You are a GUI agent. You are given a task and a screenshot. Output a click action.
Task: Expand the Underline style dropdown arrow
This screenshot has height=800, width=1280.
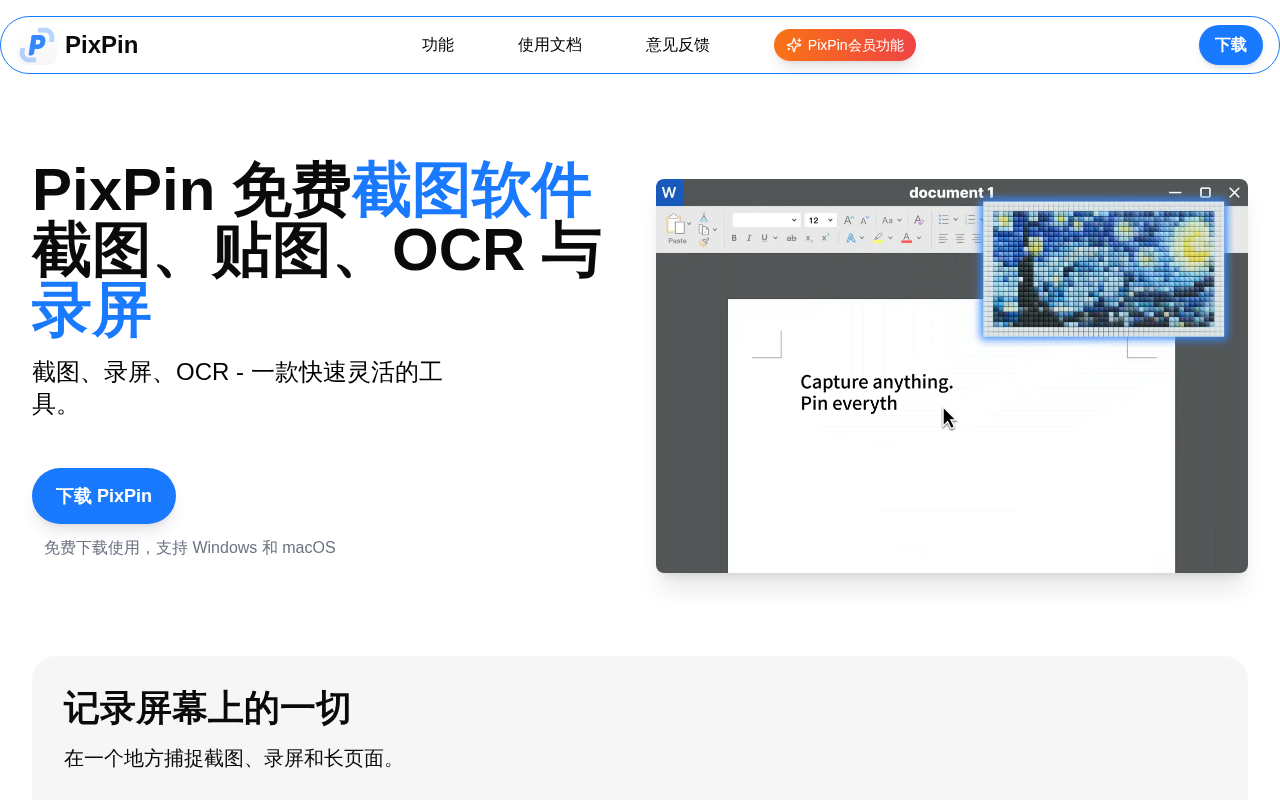tap(775, 238)
